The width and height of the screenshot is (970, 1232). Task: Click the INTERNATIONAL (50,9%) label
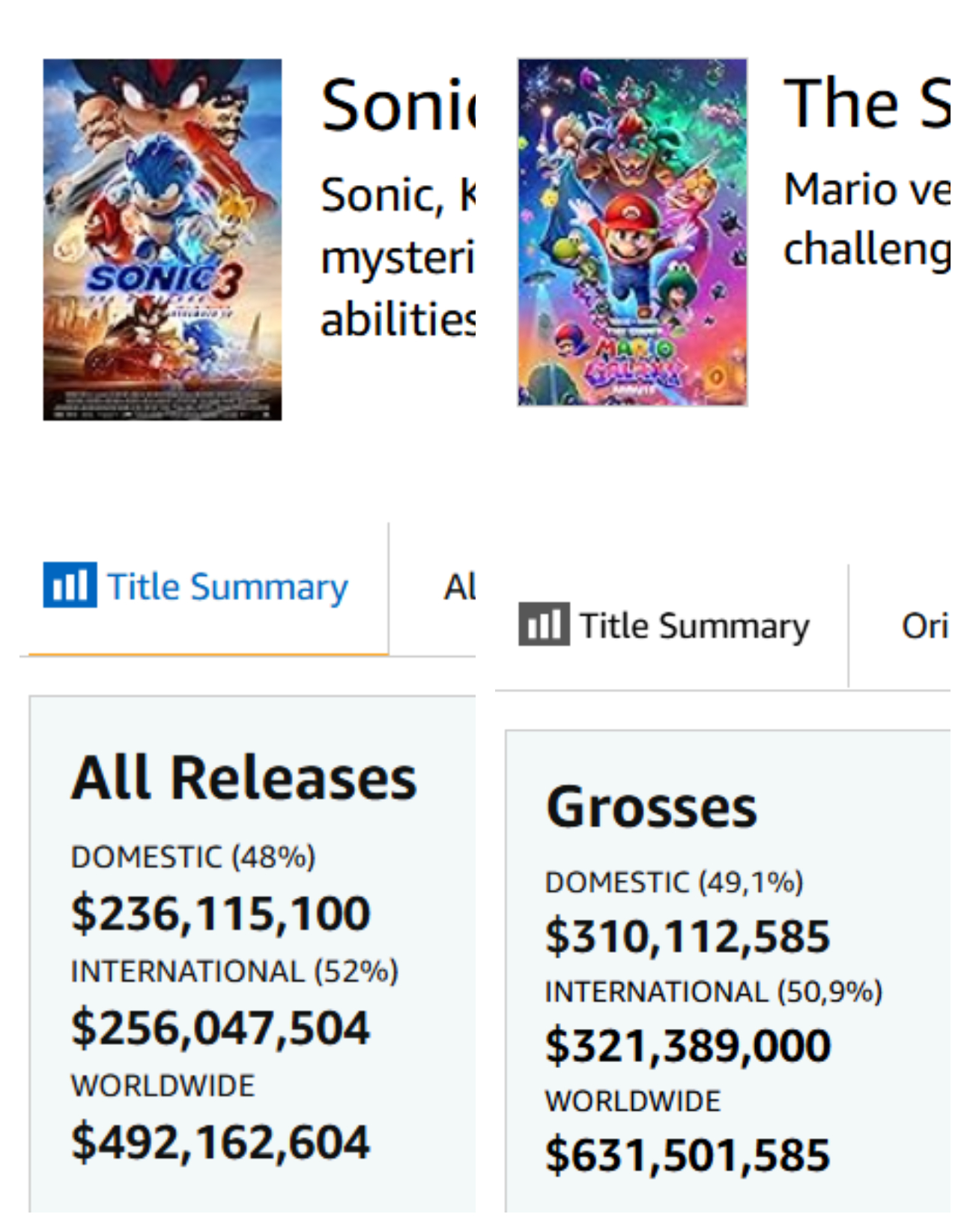(713, 992)
